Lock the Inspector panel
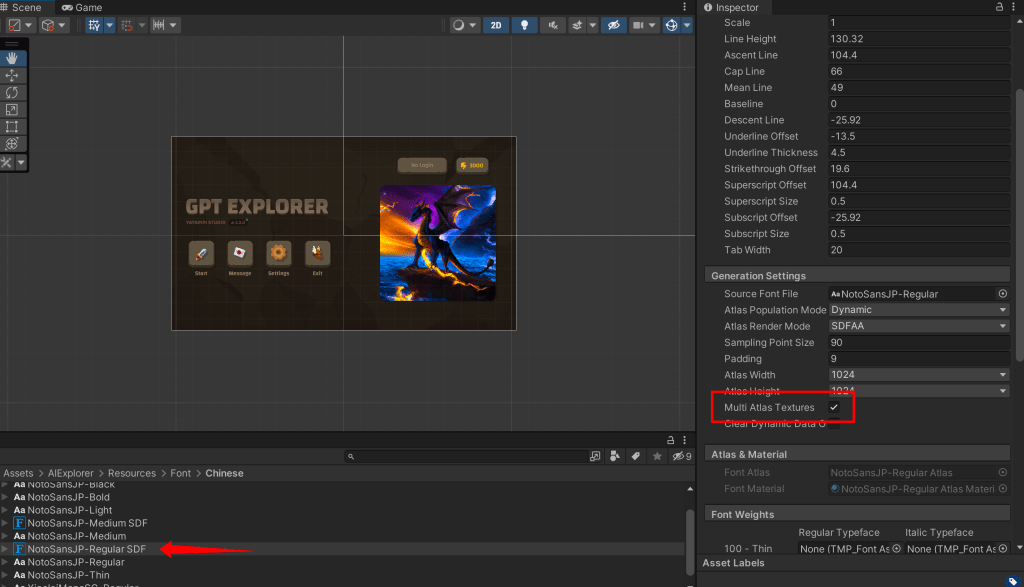Screen dimensions: 1024x587 point(999,7)
